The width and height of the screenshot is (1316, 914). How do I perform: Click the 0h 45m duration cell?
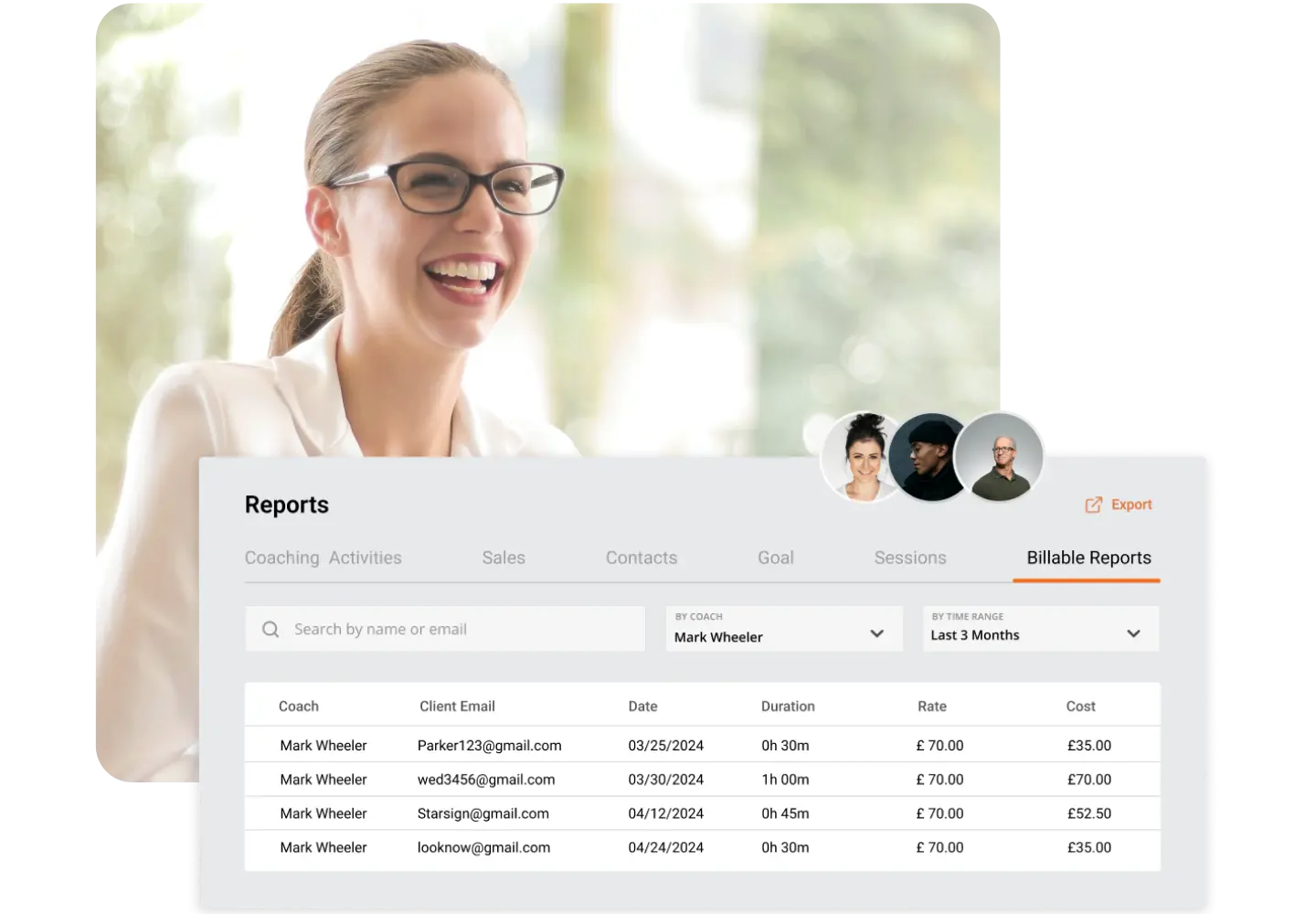point(785,813)
